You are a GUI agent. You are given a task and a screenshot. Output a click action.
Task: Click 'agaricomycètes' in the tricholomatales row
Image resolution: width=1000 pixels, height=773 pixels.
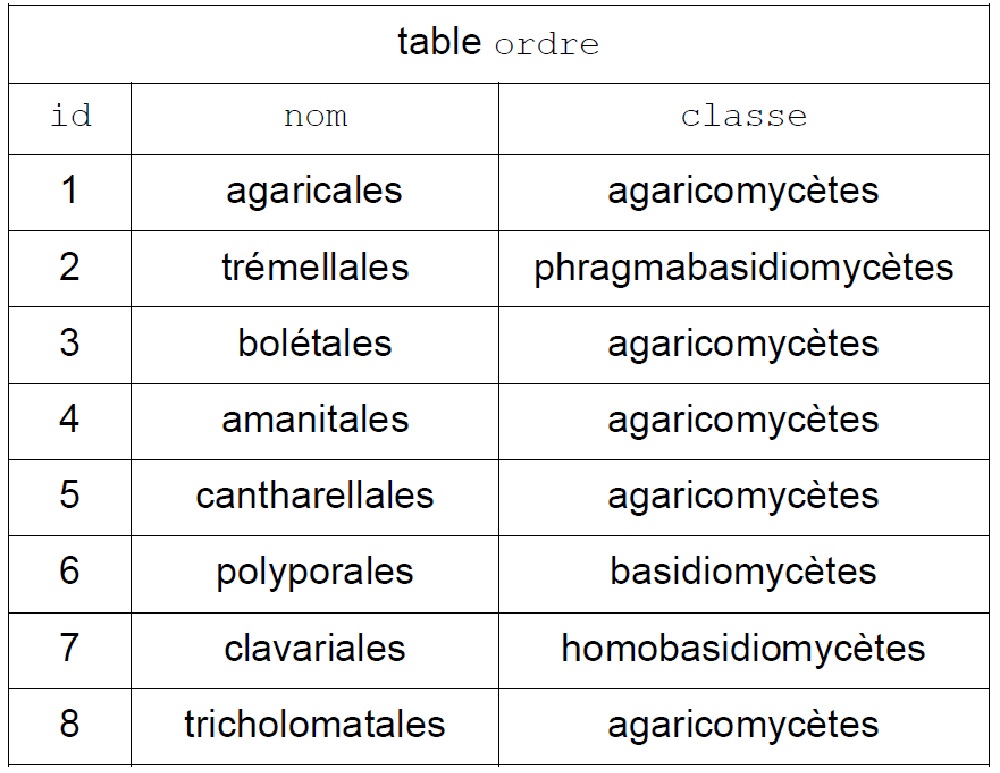[x=744, y=726]
